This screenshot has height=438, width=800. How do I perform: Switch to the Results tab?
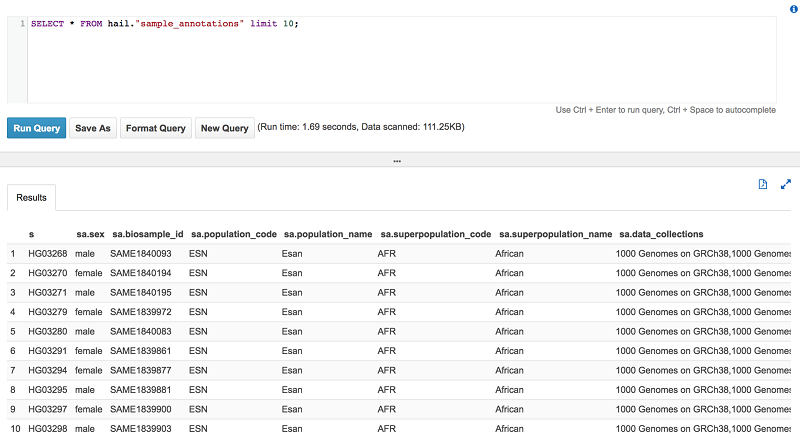pos(31,198)
